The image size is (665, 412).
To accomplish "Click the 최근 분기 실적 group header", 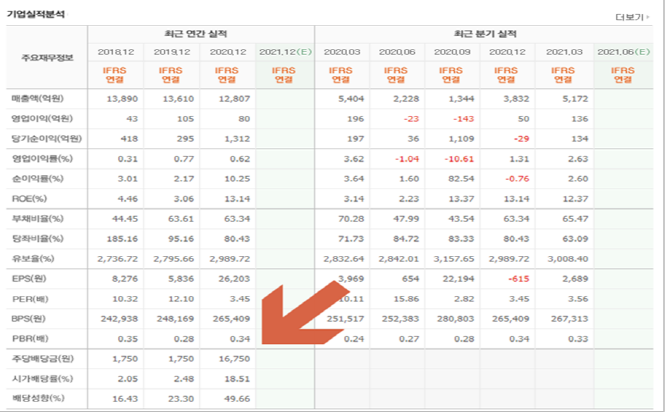I will point(485,34).
